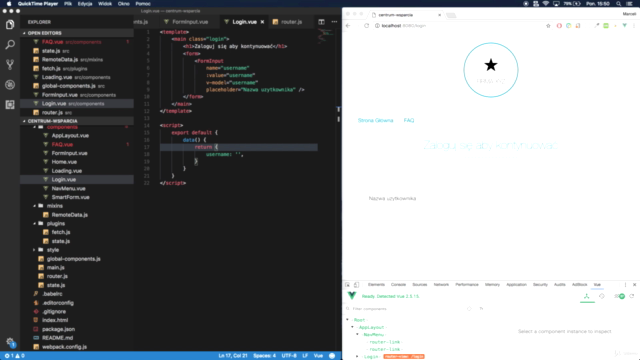Open DevTools customize menu dots
The width and height of the screenshot is (640, 360).
click(x=625, y=284)
